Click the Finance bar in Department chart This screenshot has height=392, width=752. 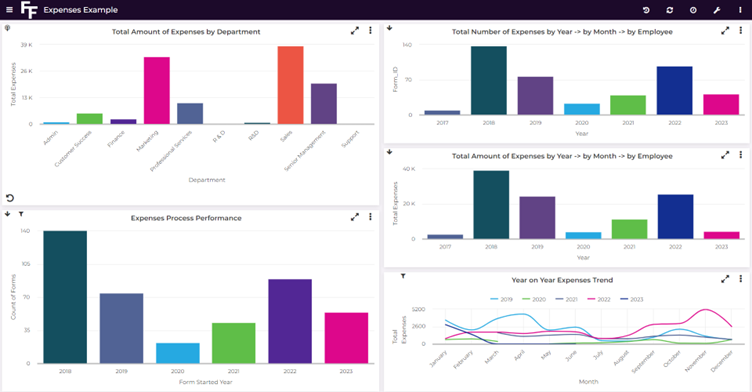click(123, 121)
